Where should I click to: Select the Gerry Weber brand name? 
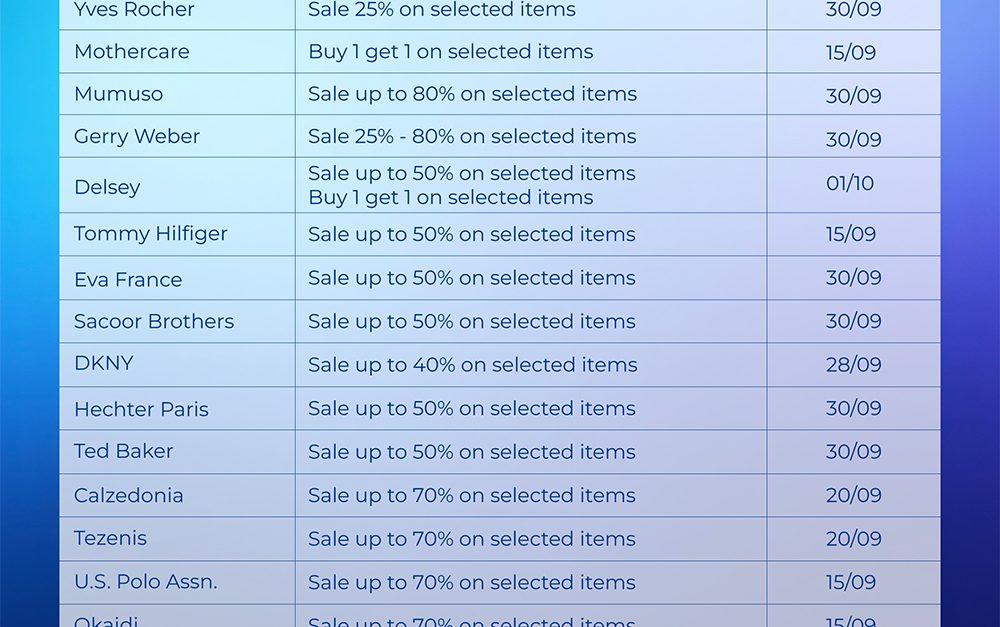[x=137, y=137]
